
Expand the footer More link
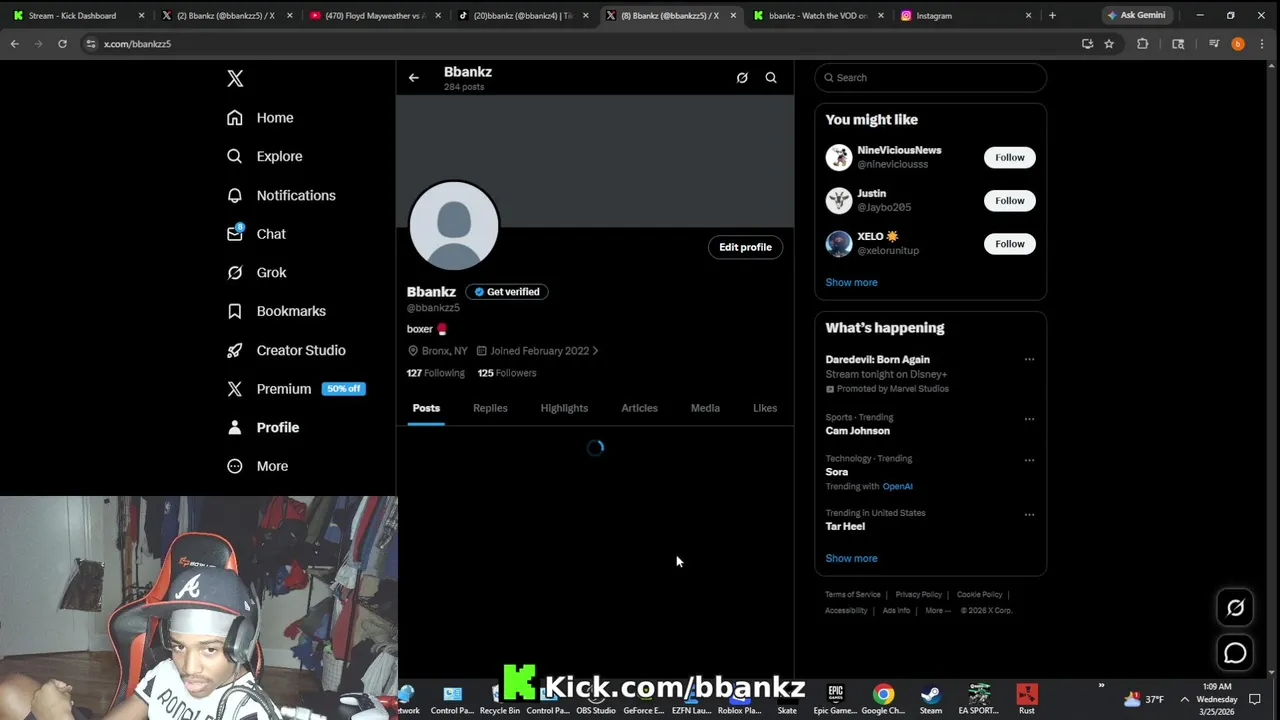938,610
